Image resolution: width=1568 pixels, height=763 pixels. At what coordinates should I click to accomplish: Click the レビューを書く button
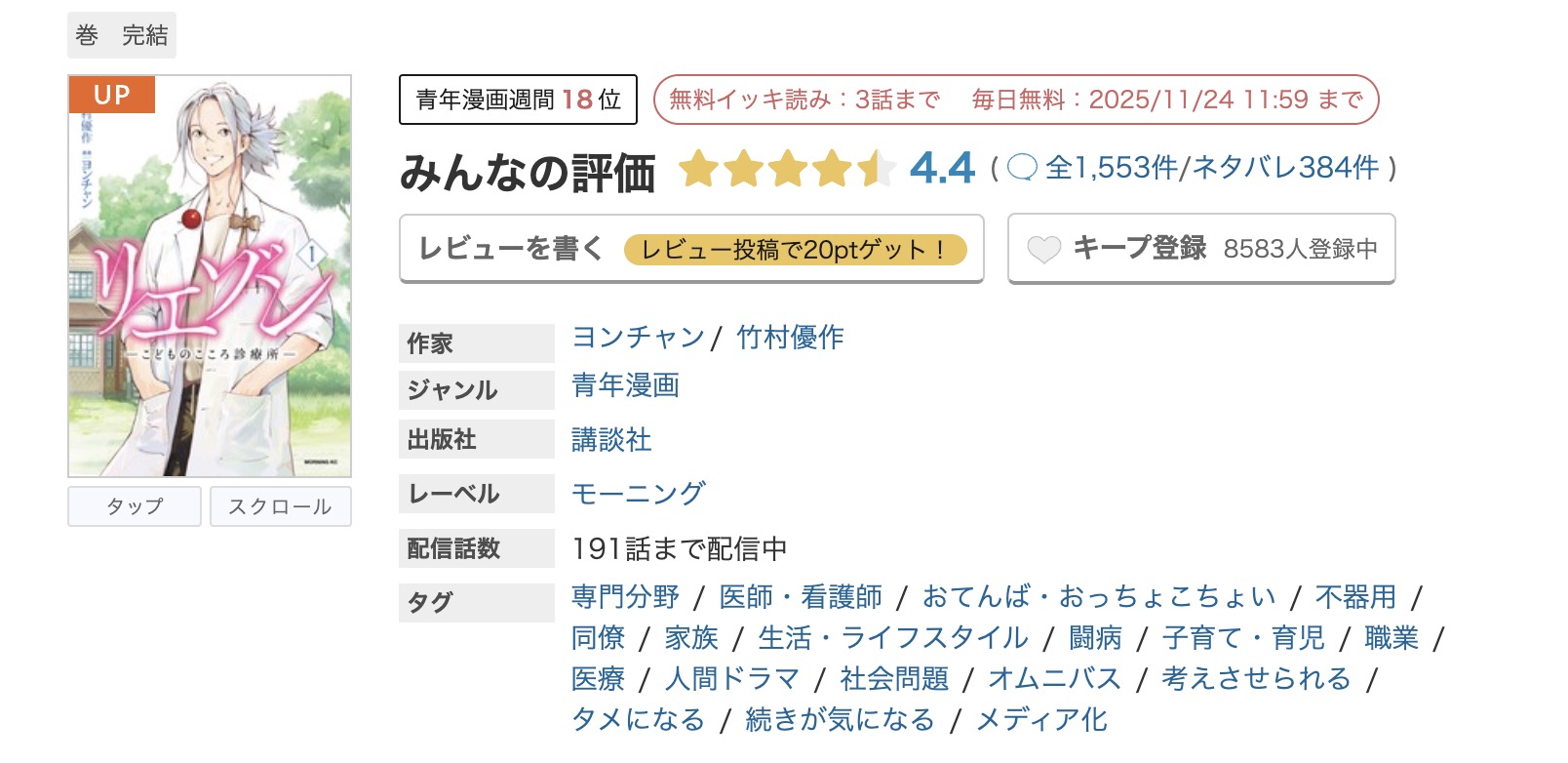pos(511,249)
